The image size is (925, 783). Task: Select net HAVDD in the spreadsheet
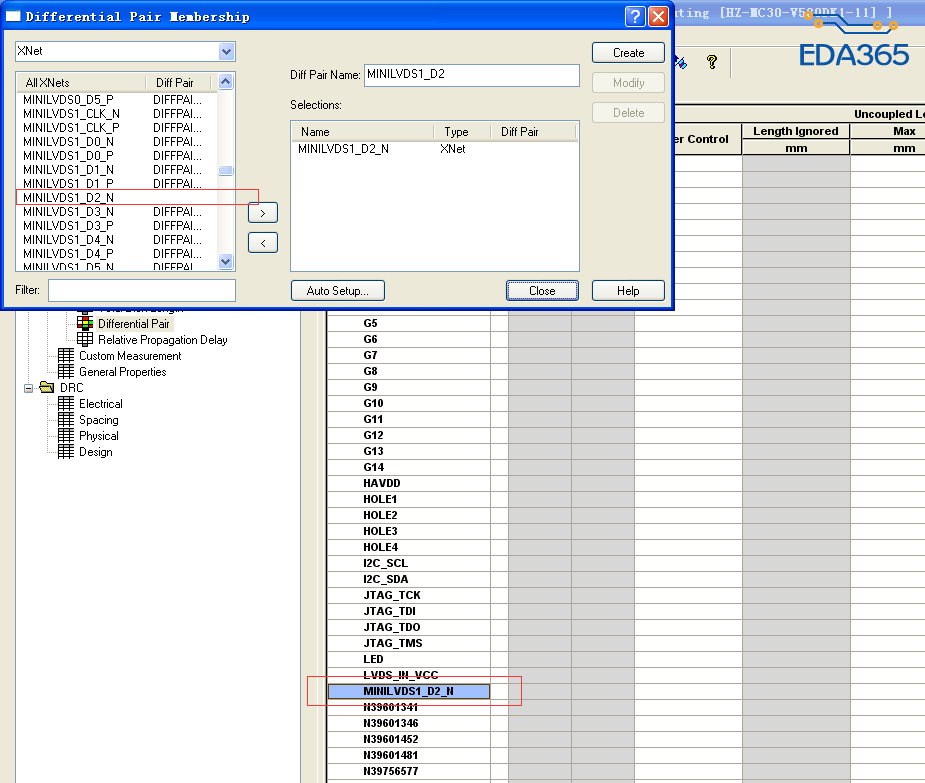382,483
